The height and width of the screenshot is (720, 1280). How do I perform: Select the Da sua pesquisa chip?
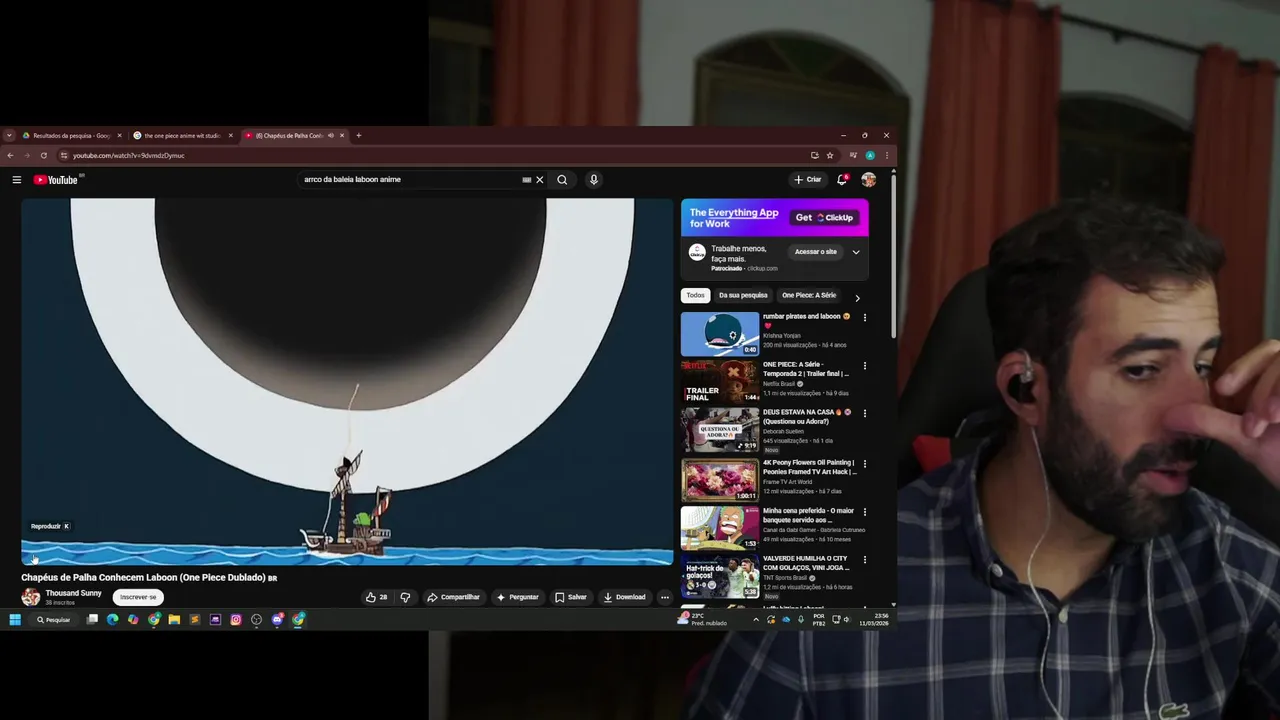point(743,295)
